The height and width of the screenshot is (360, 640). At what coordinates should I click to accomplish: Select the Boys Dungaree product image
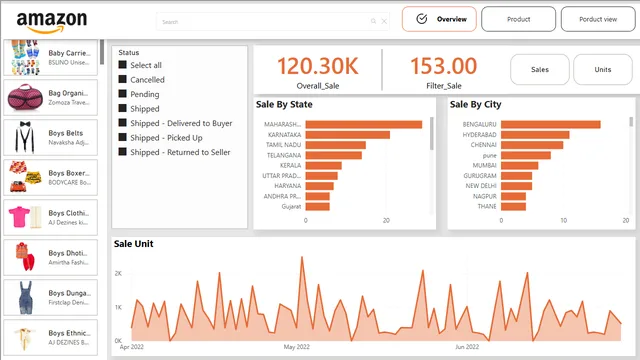[x=25, y=298]
